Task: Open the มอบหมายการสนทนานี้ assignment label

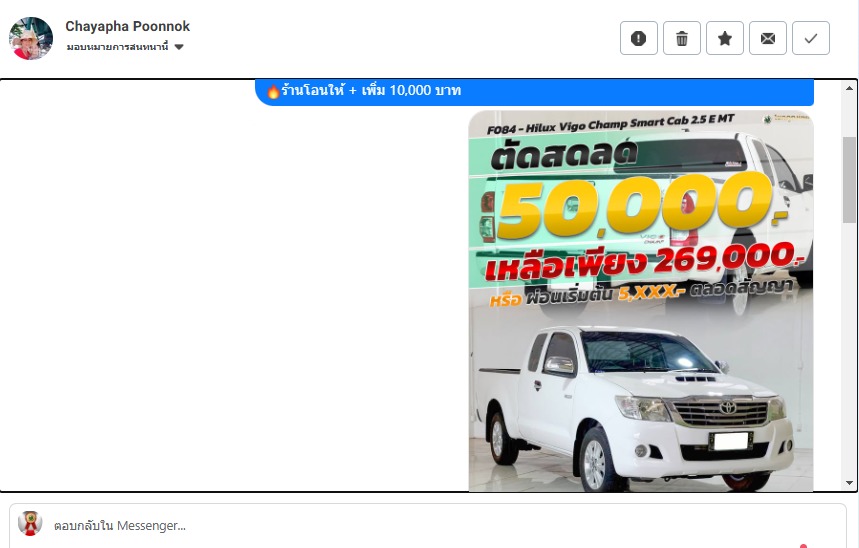Action: pyautogui.click(x=117, y=47)
